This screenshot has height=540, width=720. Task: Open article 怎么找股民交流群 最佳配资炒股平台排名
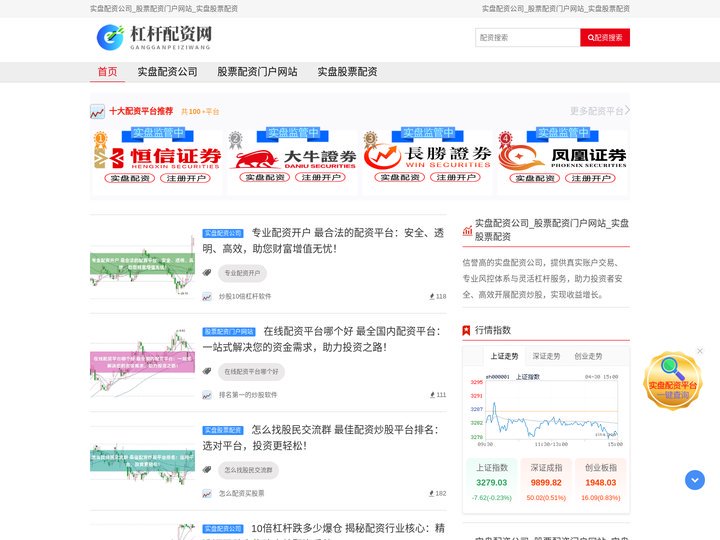[x=321, y=438]
